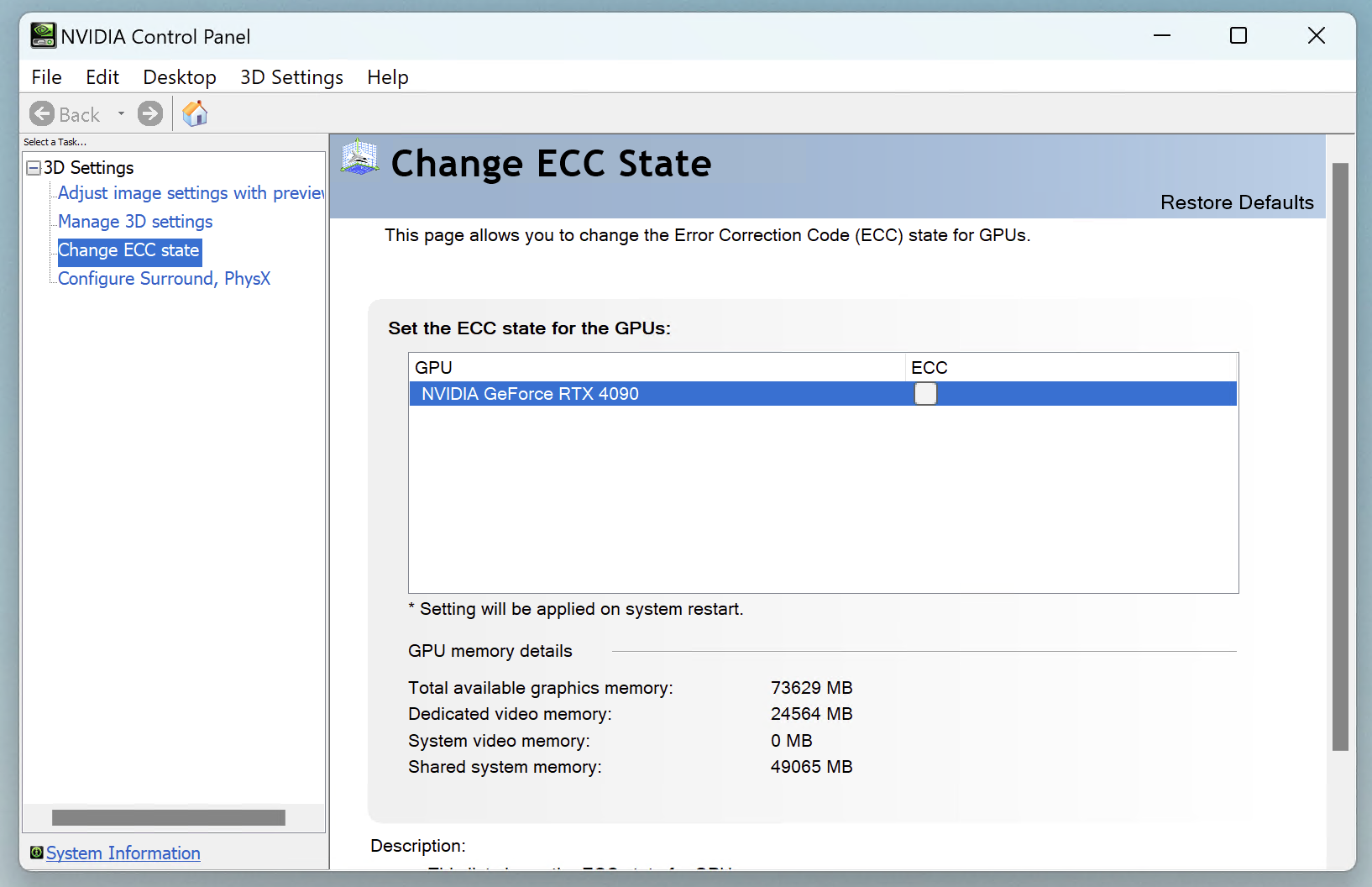Click the task pane horizontal scrollbar
The height and width of the screenshot is (887, 1372).
coord(169,817)
